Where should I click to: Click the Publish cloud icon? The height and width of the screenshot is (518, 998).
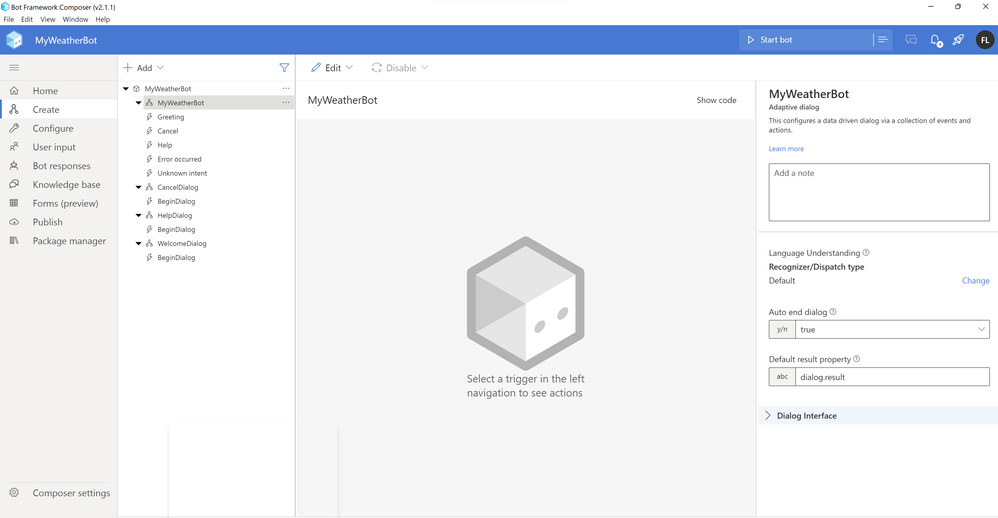coord(14,222)
